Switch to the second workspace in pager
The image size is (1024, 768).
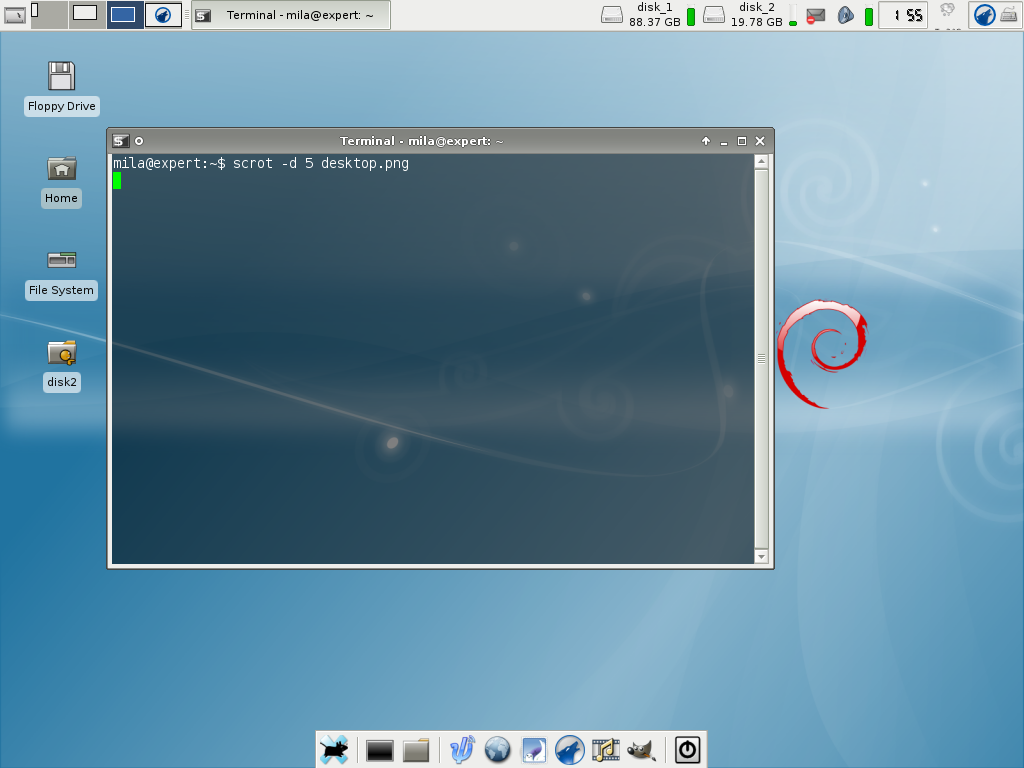pyautogui.click(x=87, y=14)
